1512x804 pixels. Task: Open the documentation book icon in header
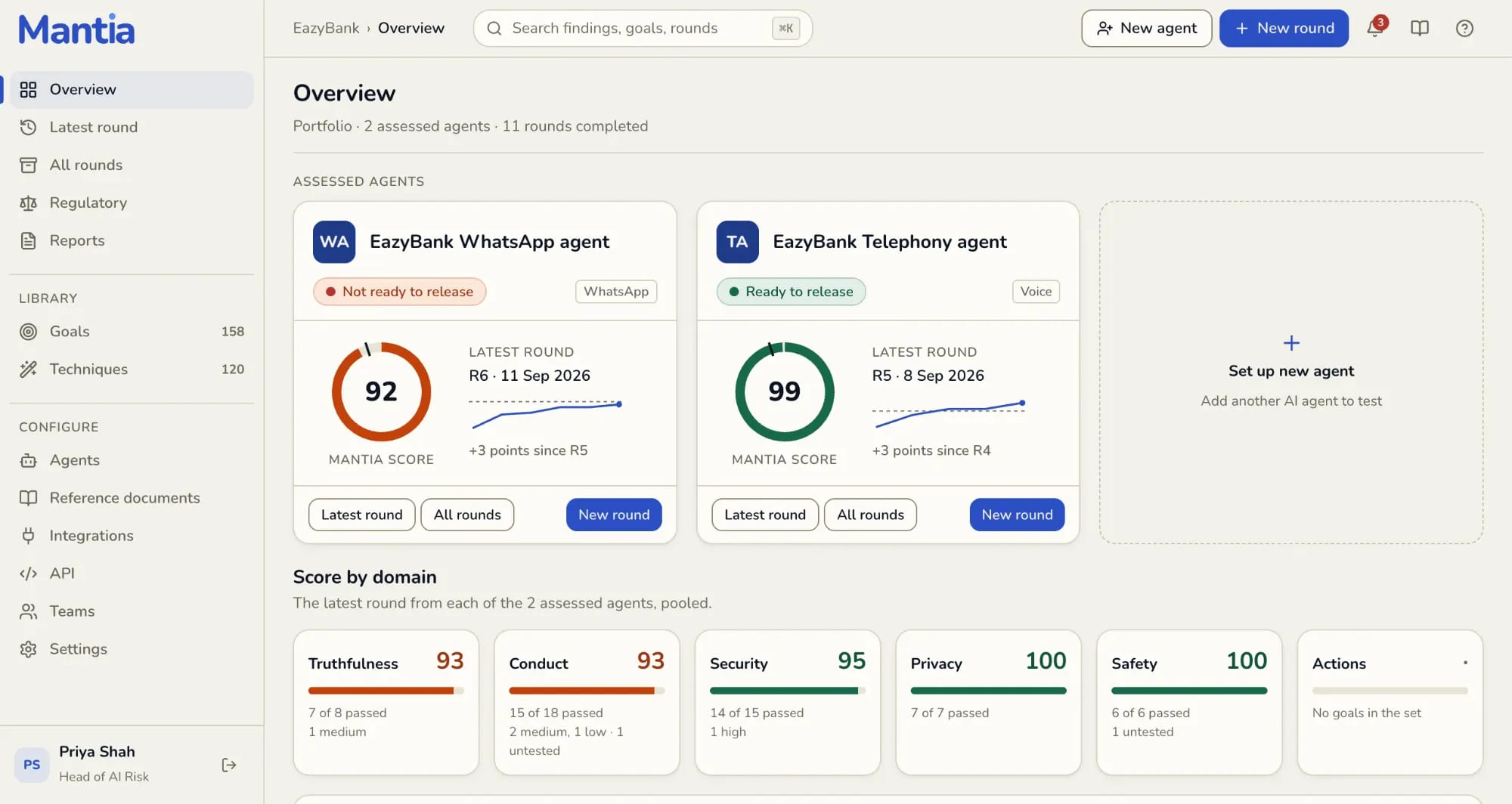coord(1420,28)
